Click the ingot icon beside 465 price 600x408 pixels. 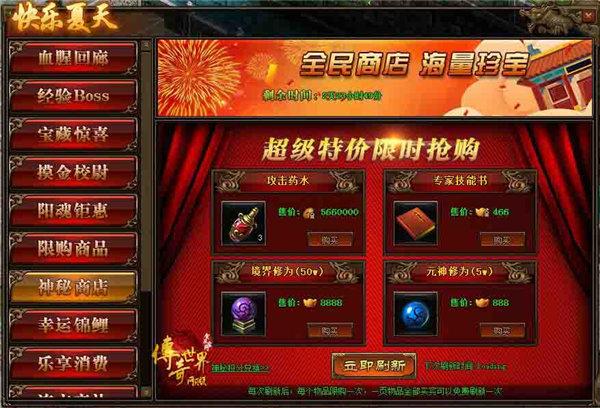482,212
